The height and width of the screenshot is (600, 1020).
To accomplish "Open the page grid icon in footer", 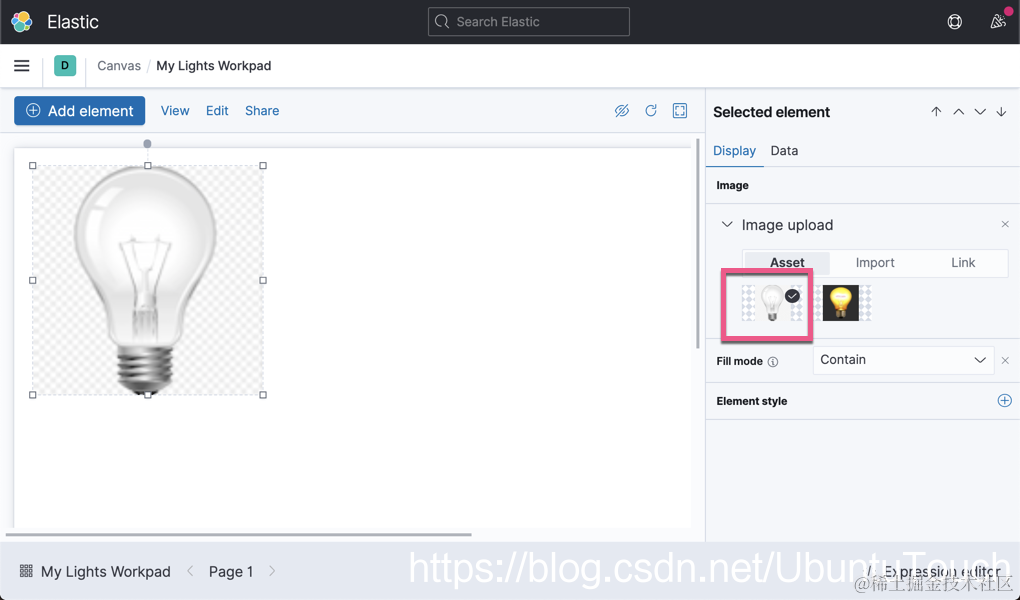I will tap(26, 571).
